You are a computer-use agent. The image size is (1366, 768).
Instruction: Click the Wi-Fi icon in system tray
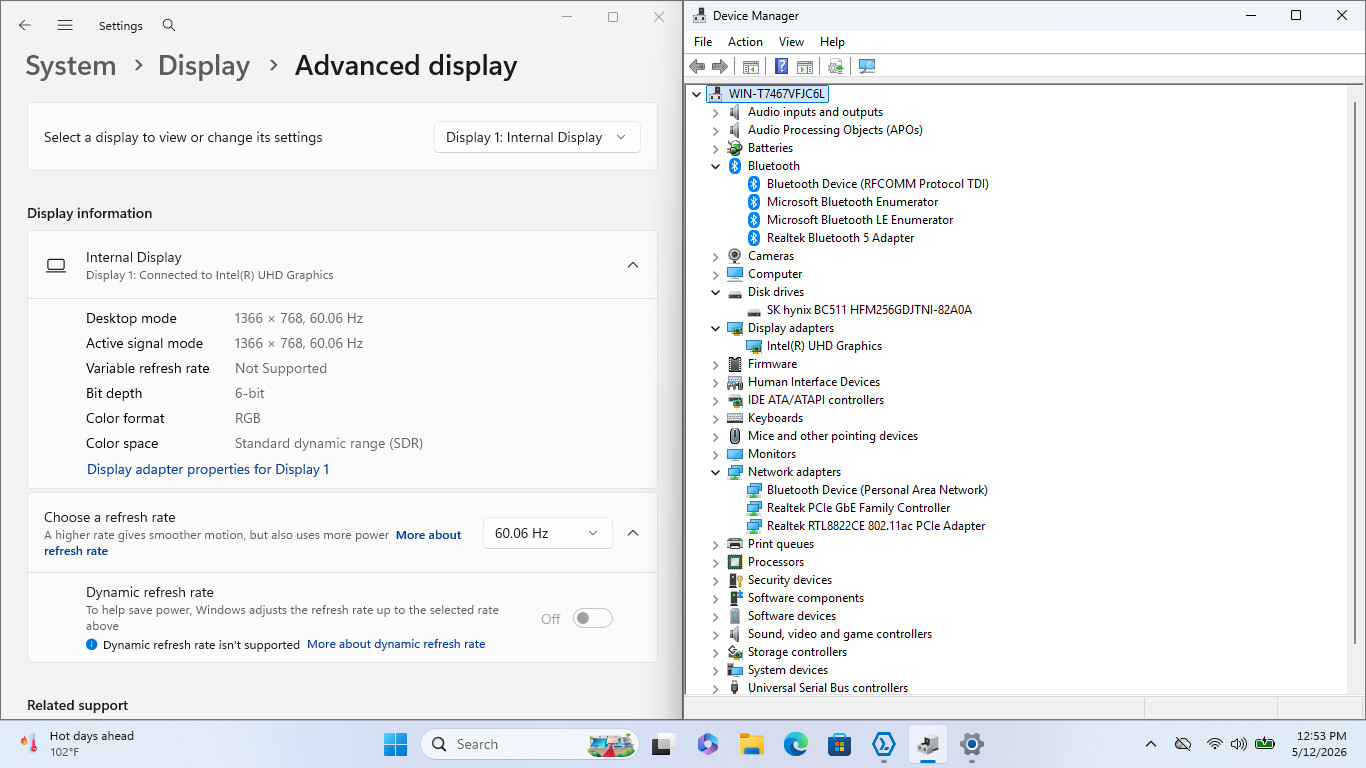(1214, 744)
